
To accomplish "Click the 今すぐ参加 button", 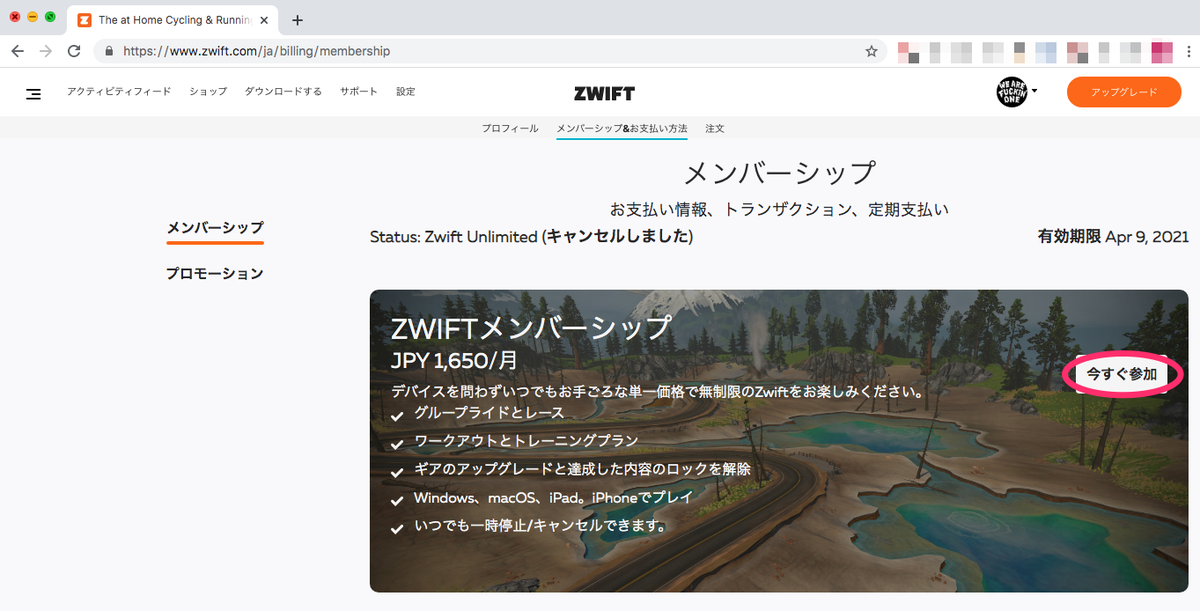I will click(x=1122, y=374).
